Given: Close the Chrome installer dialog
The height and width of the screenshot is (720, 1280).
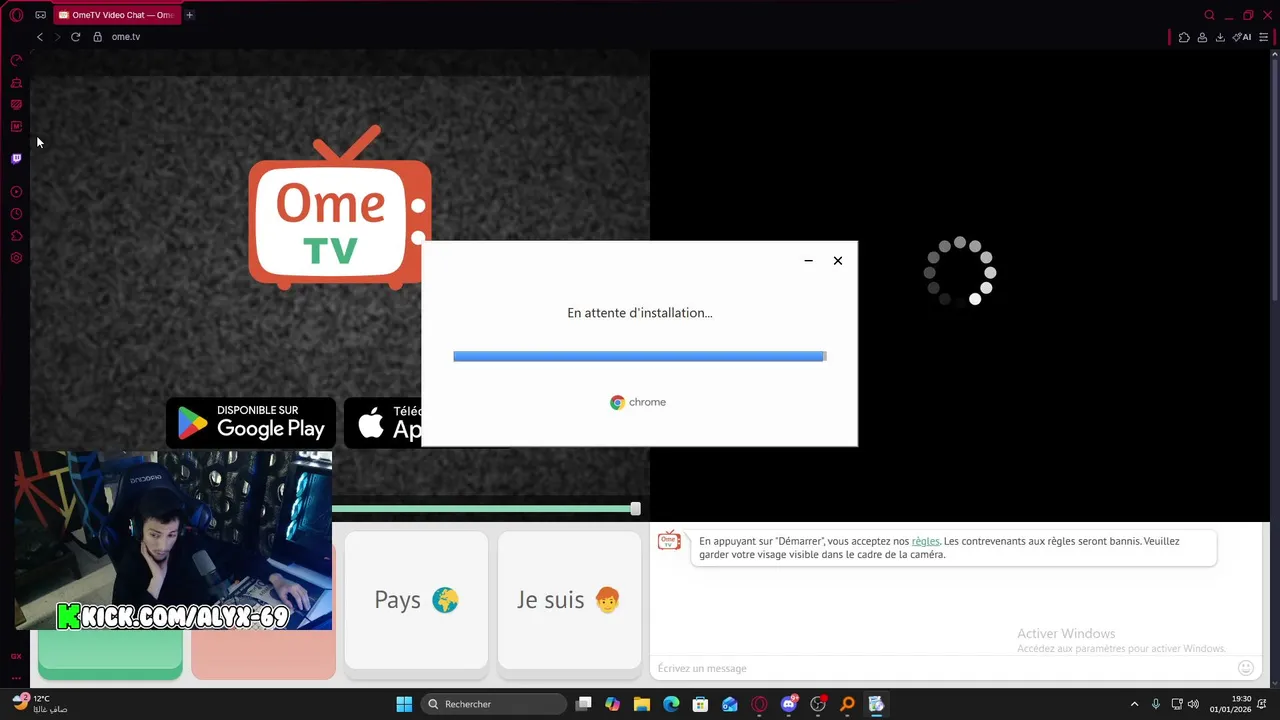Looking at the screenshot, I should tap(838, 261).
